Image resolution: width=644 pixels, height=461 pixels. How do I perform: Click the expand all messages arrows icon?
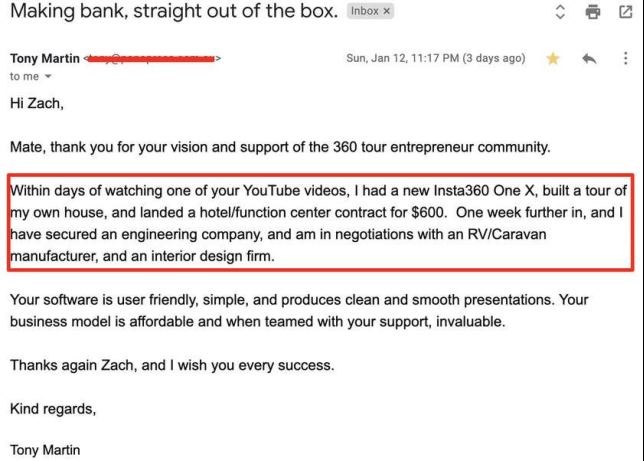[560, 12]
